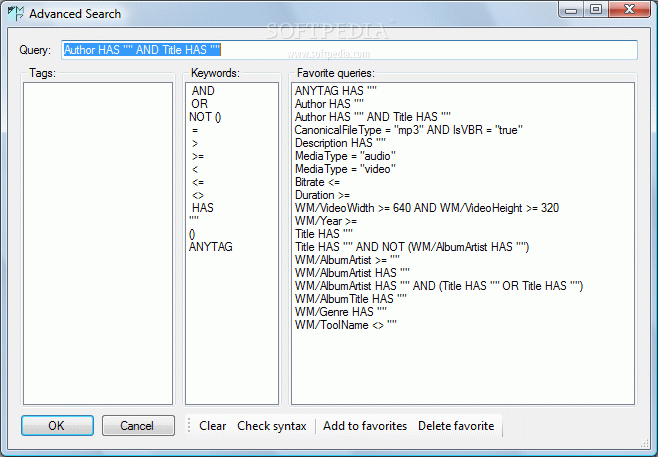This screenshot has height=457, width=658.
Task: Select favorite query Author HAS ""
Action: pos(329,104)
